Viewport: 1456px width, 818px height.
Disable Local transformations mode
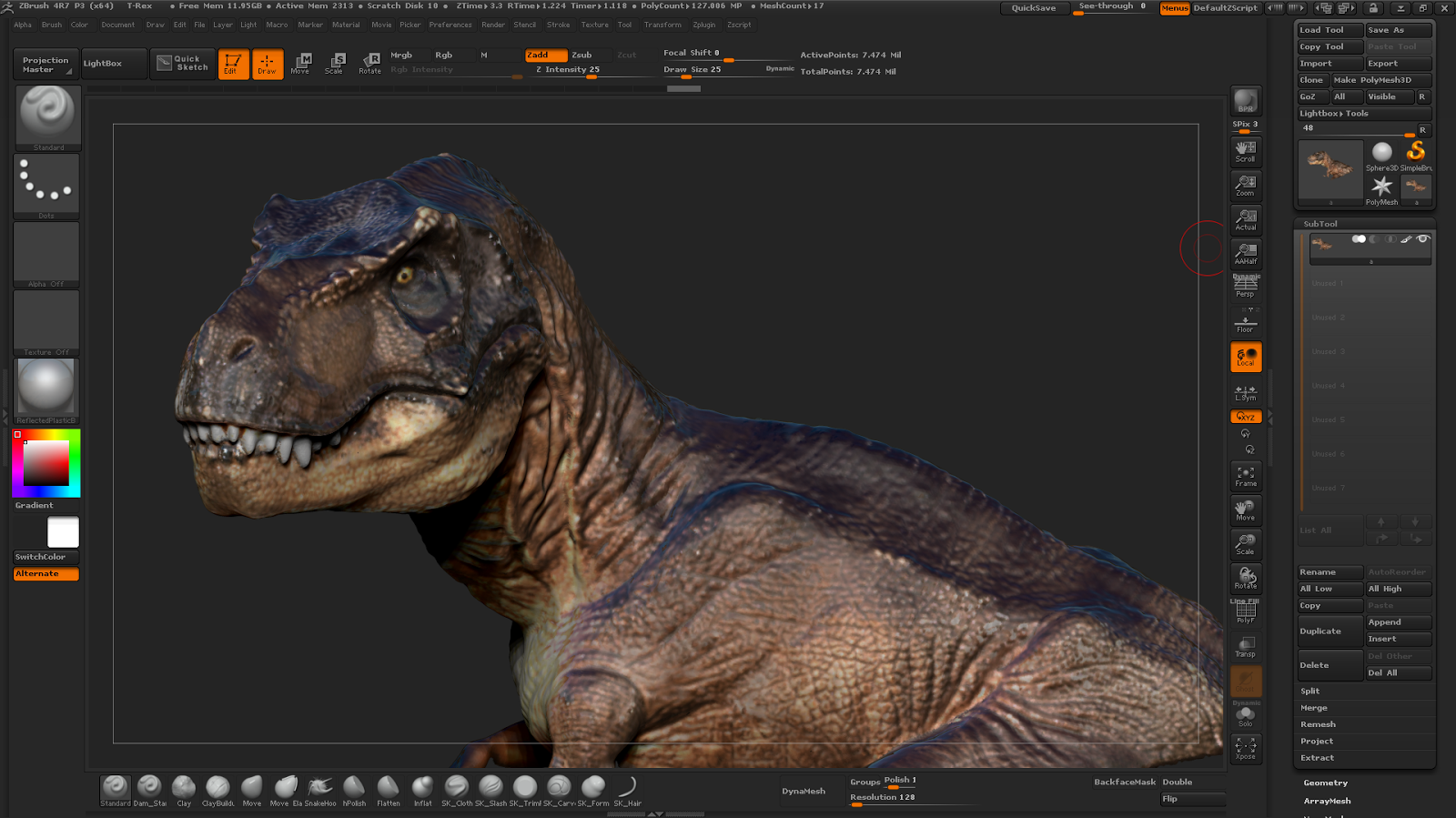click(1245, 357)
